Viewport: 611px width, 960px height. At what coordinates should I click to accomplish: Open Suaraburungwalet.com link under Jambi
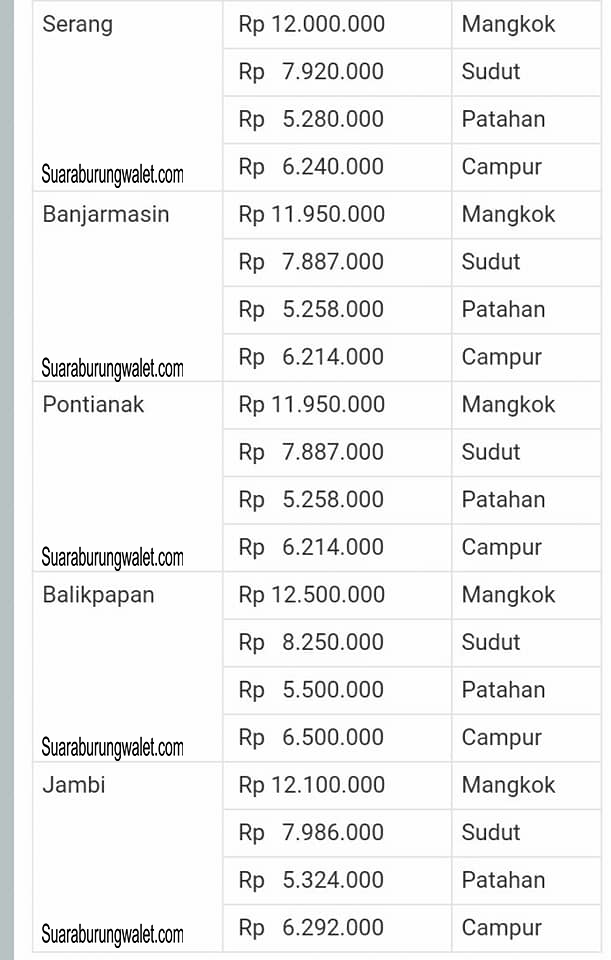point(113,935)
